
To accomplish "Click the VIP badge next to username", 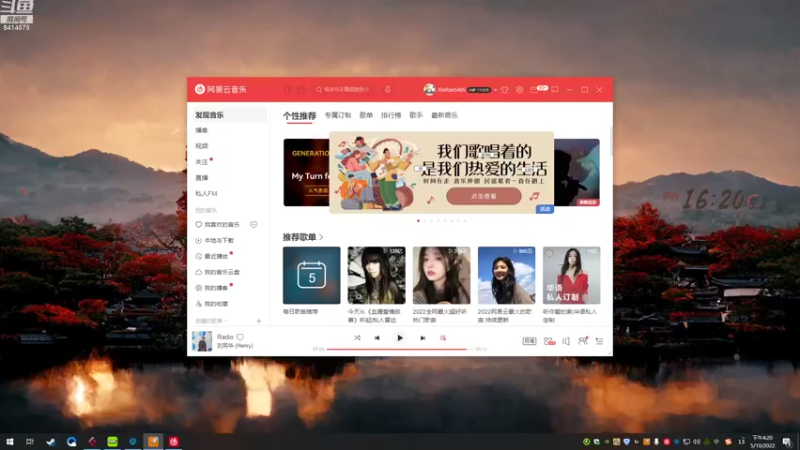I will click(479, 90).
